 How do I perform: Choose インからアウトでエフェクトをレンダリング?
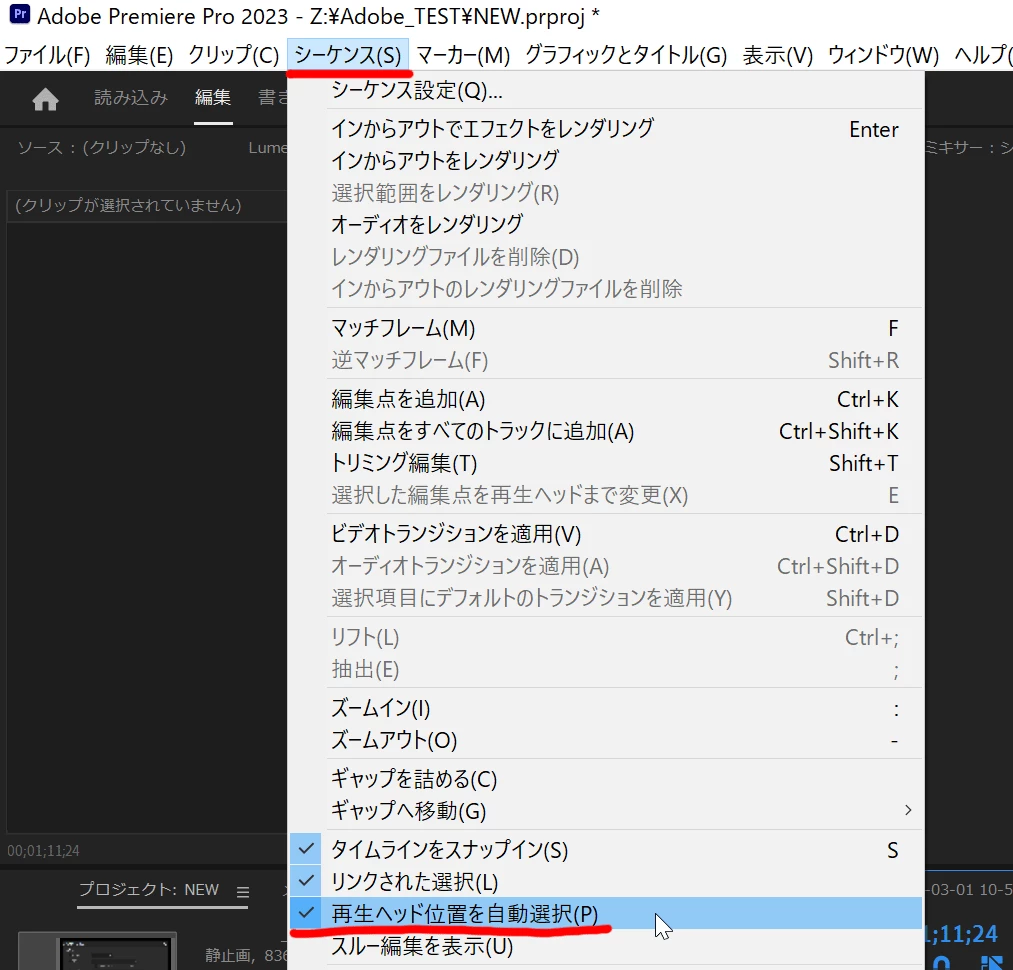click(x=606, y=129)
